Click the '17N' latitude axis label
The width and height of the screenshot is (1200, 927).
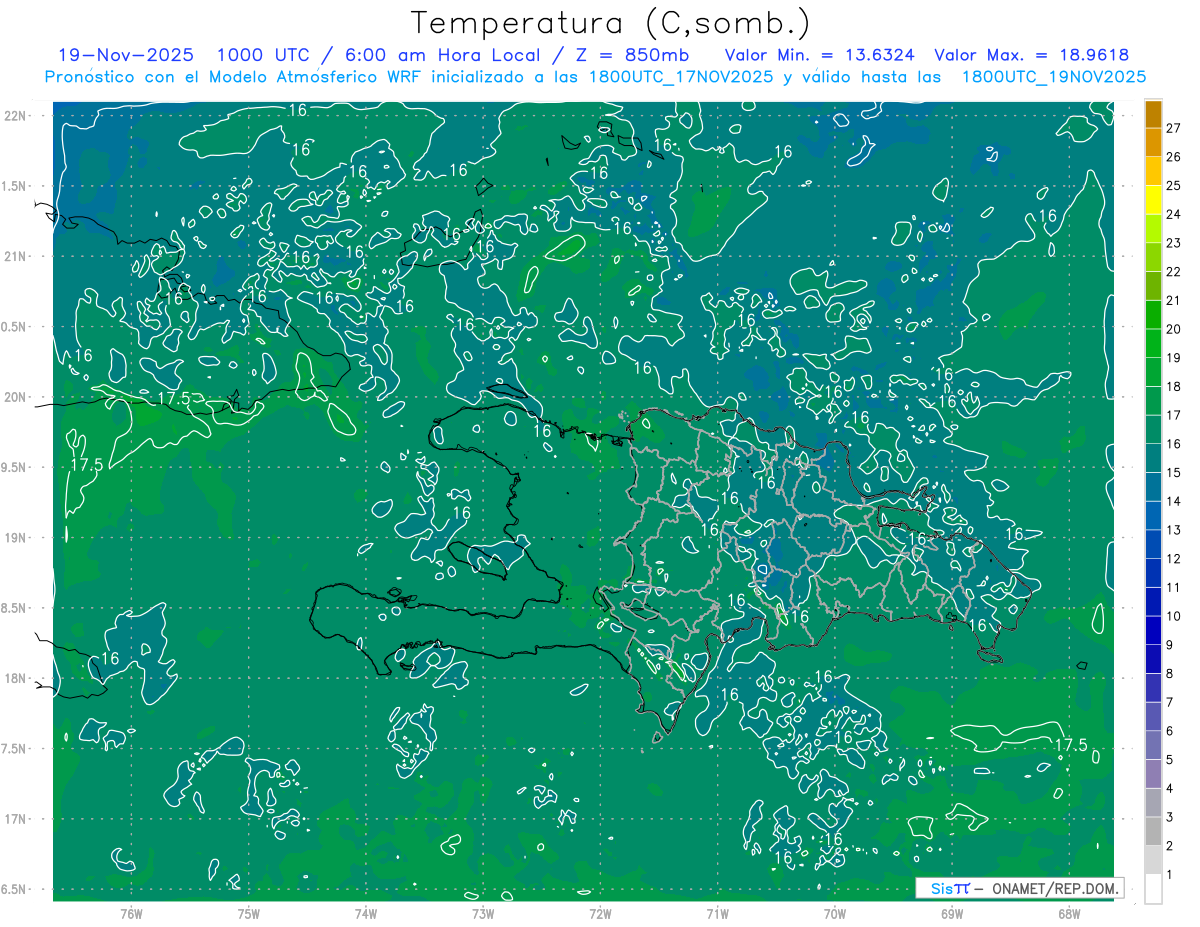point(15,819)
